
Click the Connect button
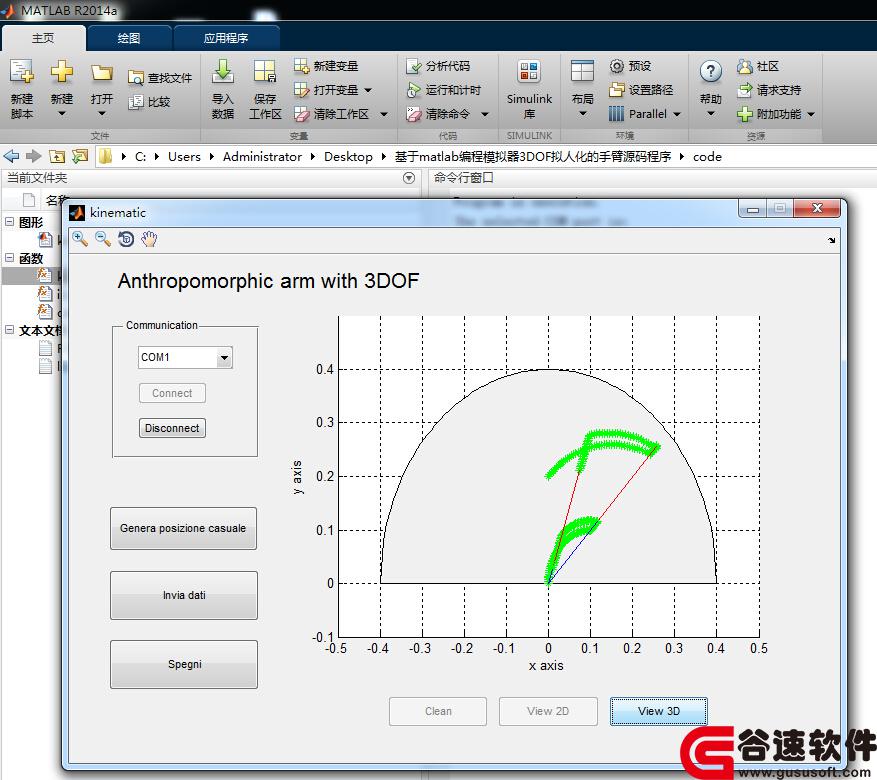pyautogui.click(x=172, y=393)
